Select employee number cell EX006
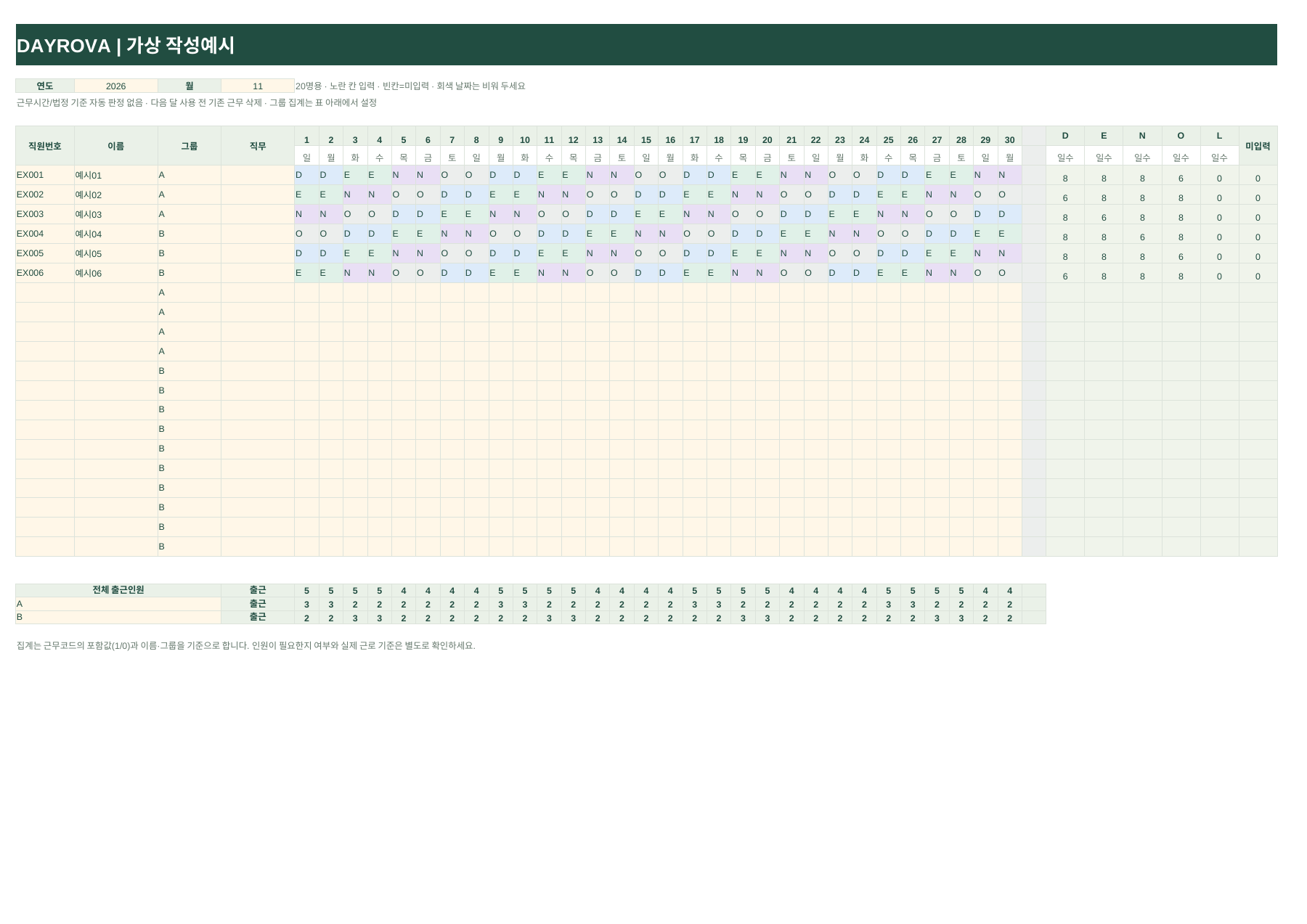Screen dimensions: 1307x924 tap(45, 273)
